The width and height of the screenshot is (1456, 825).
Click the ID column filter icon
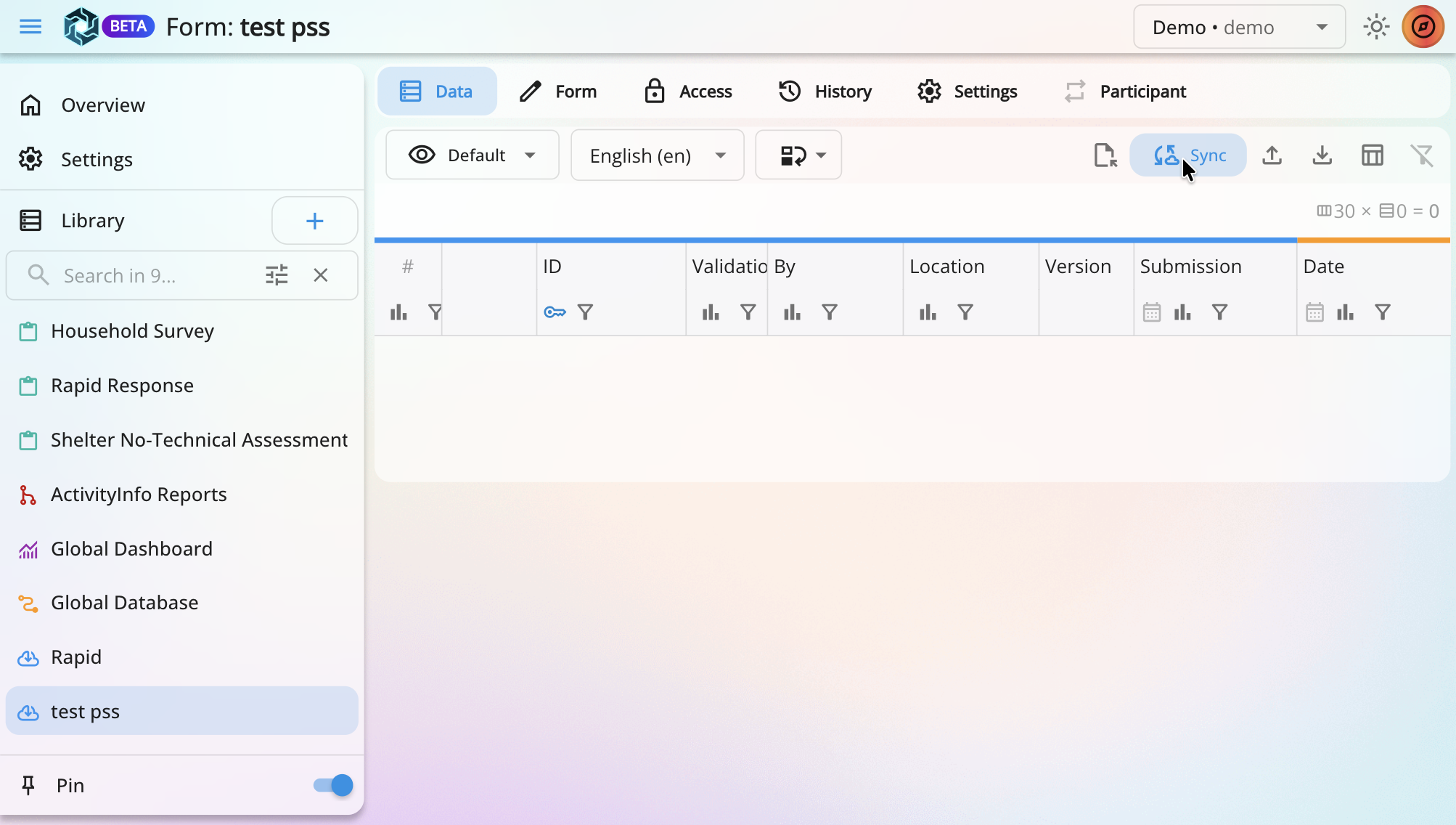click(x=585, y=312)
